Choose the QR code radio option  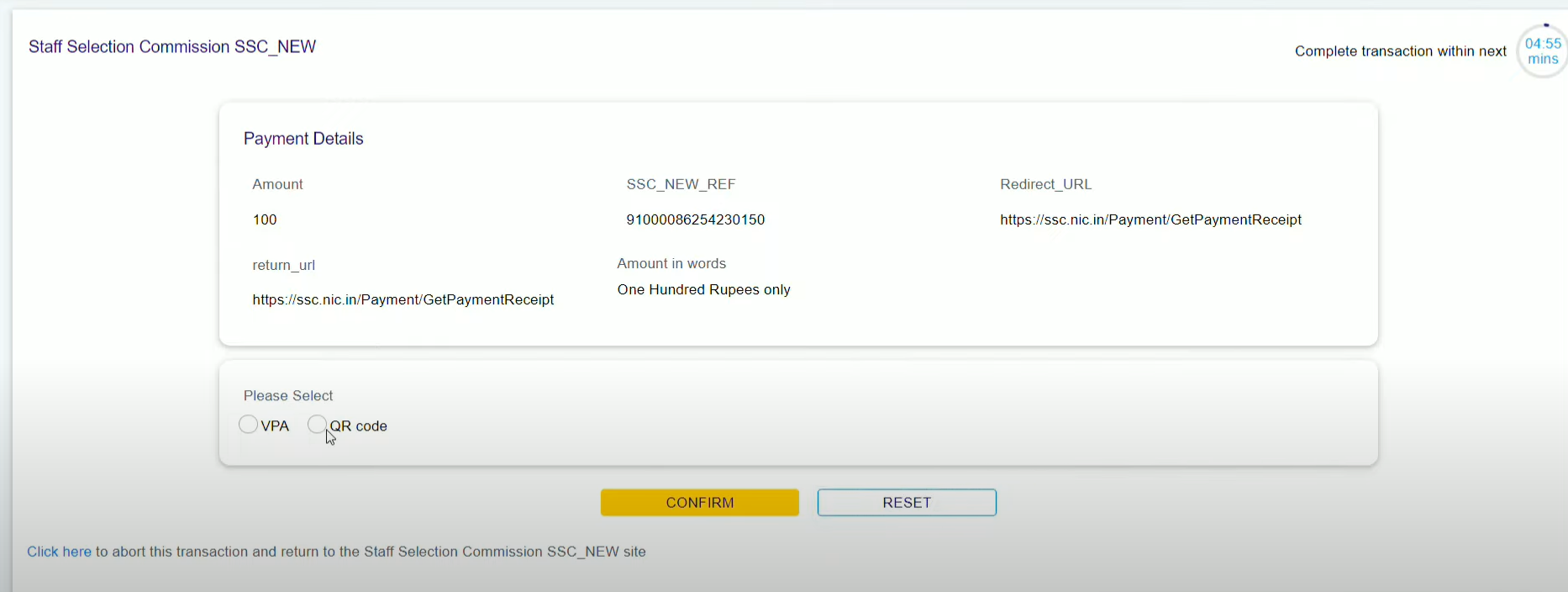pyautogui.click(x=317, y=425)
